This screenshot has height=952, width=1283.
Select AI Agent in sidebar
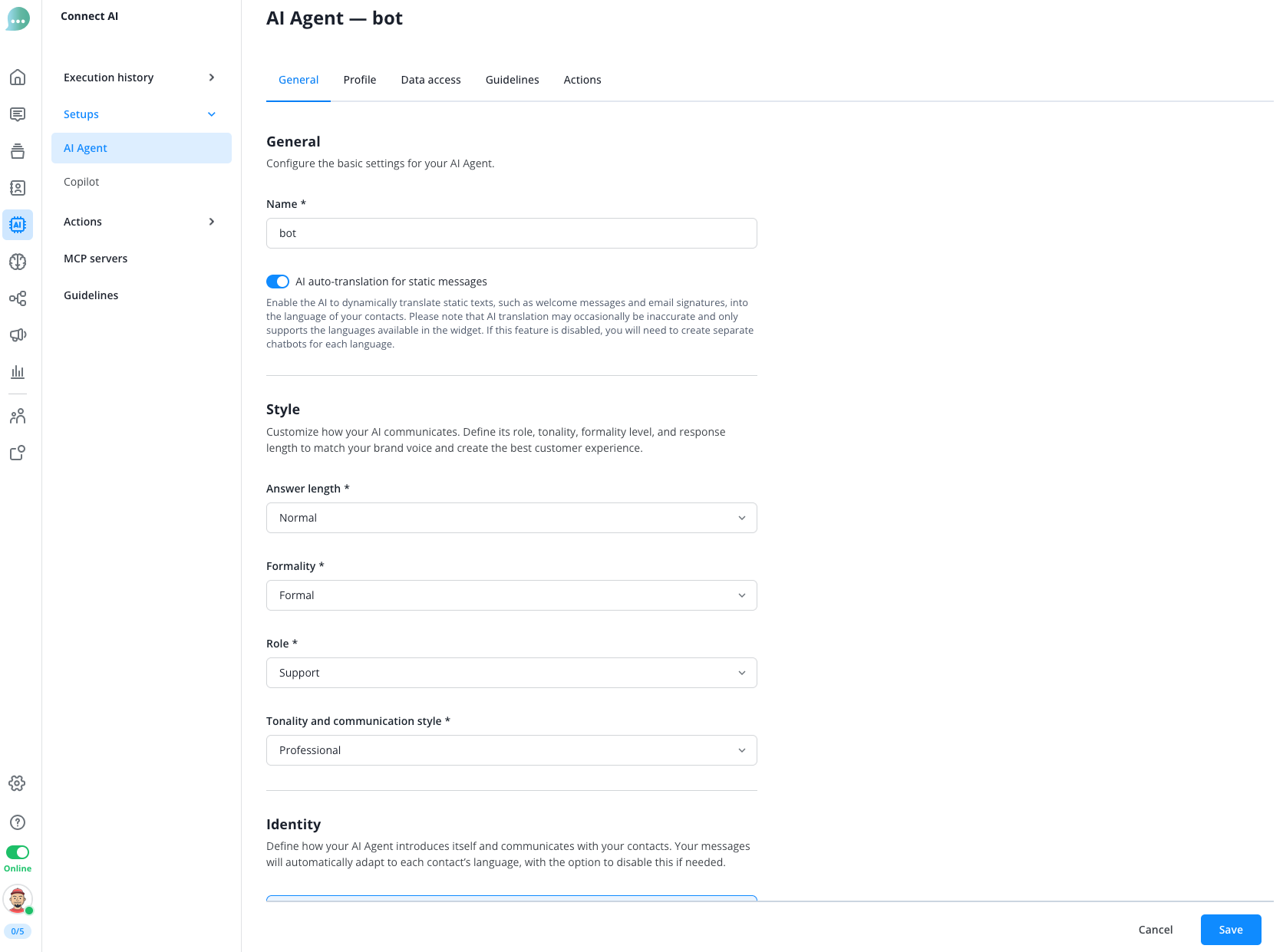click(x=141, y=148)
